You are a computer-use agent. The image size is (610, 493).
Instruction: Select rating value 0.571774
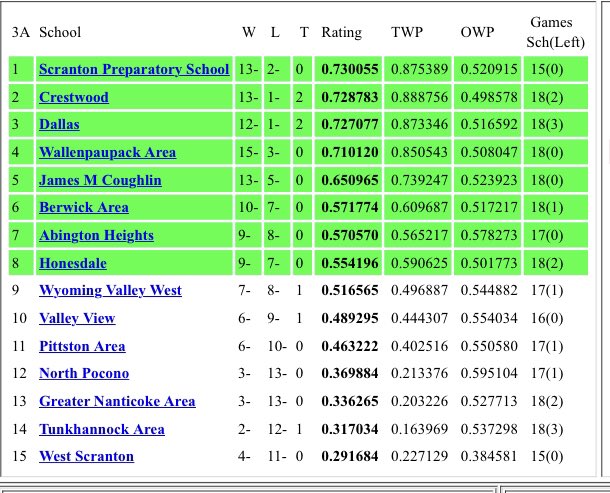(350, 207)
